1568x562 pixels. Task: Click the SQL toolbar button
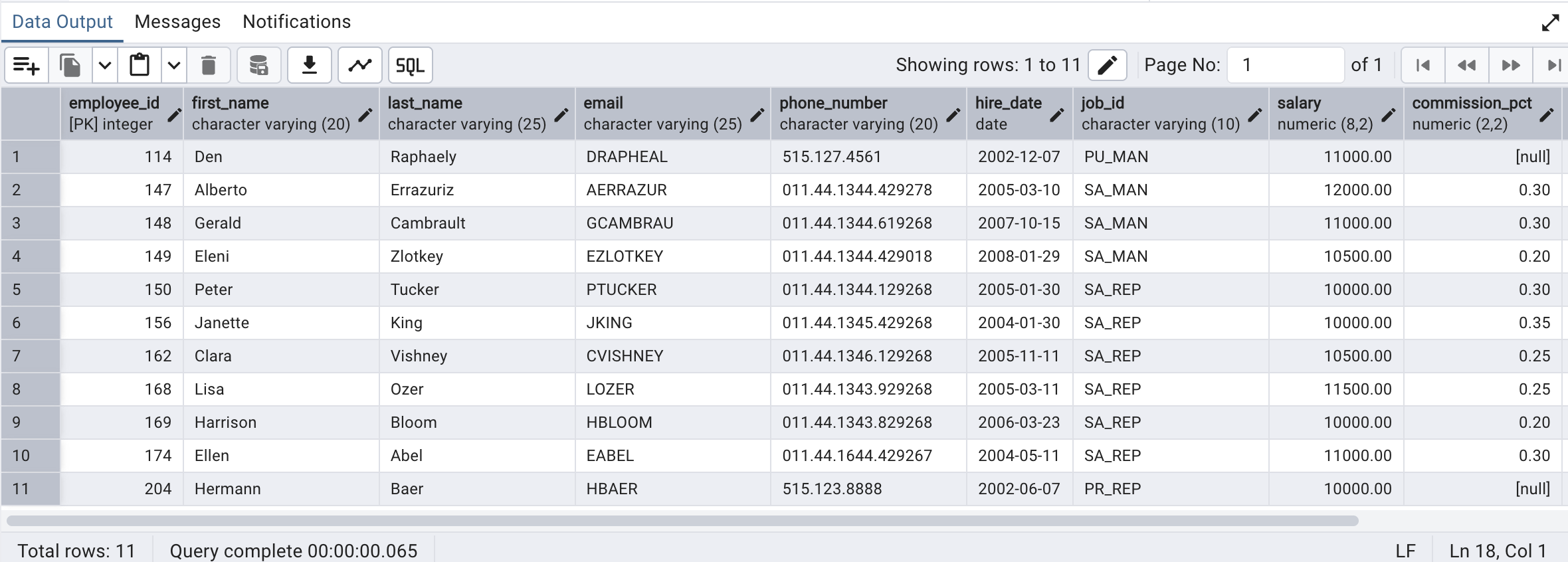click(410, 65)
